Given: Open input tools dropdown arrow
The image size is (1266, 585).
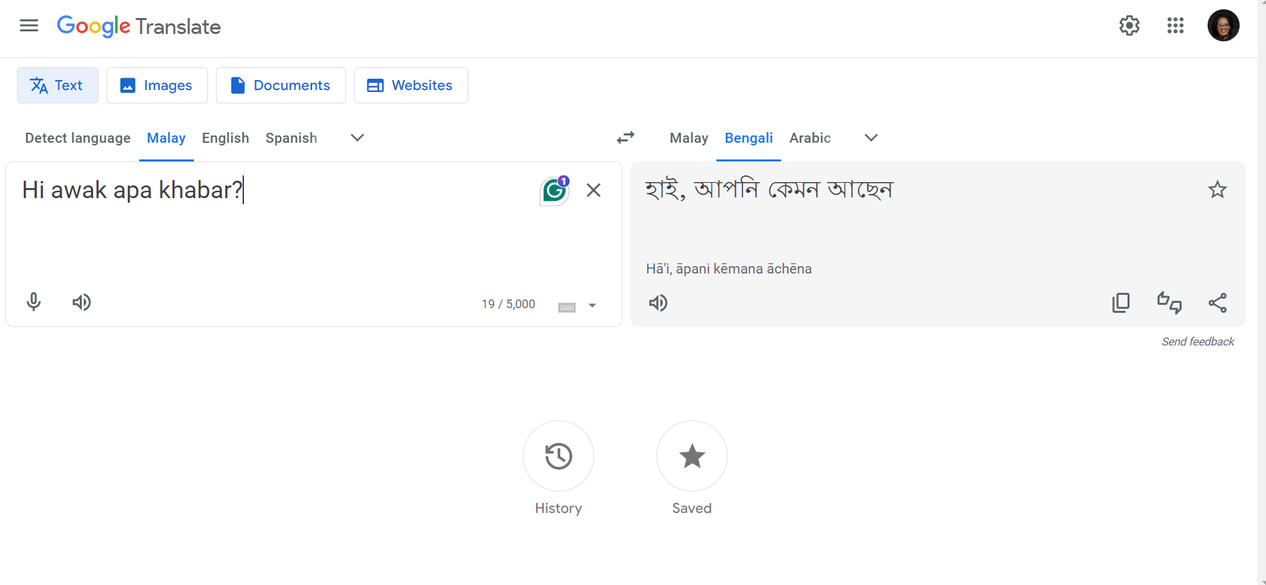Looking at the screenshot, I should click(x=592, y=306).
